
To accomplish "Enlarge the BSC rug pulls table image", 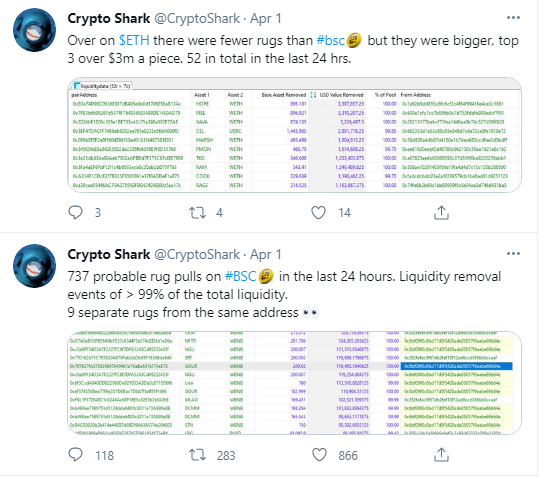I will (x=294, y=383).
